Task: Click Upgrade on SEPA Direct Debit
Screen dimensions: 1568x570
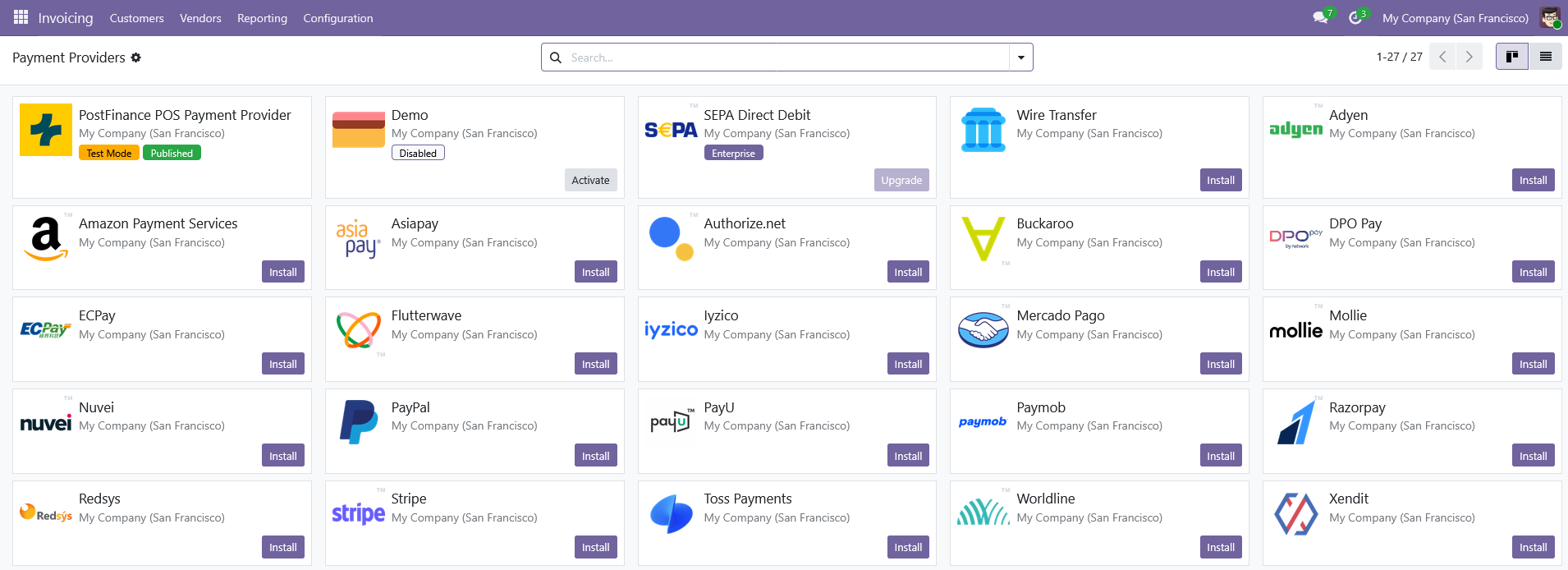Action: [901, 180]
